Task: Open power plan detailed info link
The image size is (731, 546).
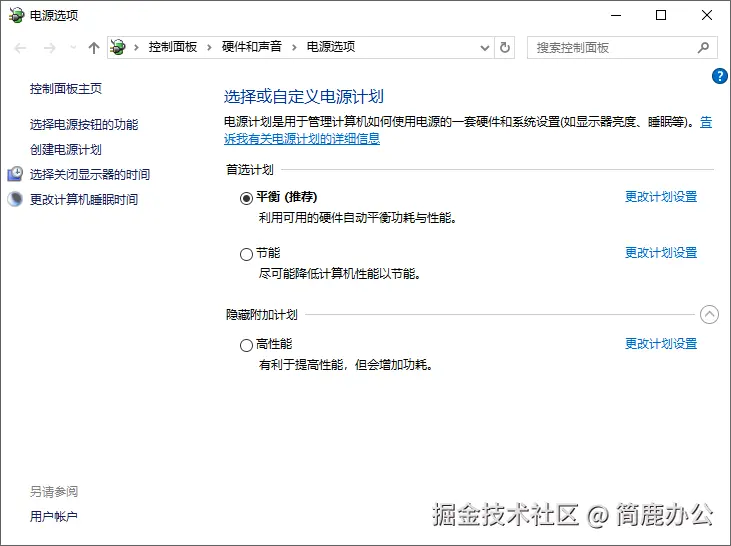Action: point(302,138)
